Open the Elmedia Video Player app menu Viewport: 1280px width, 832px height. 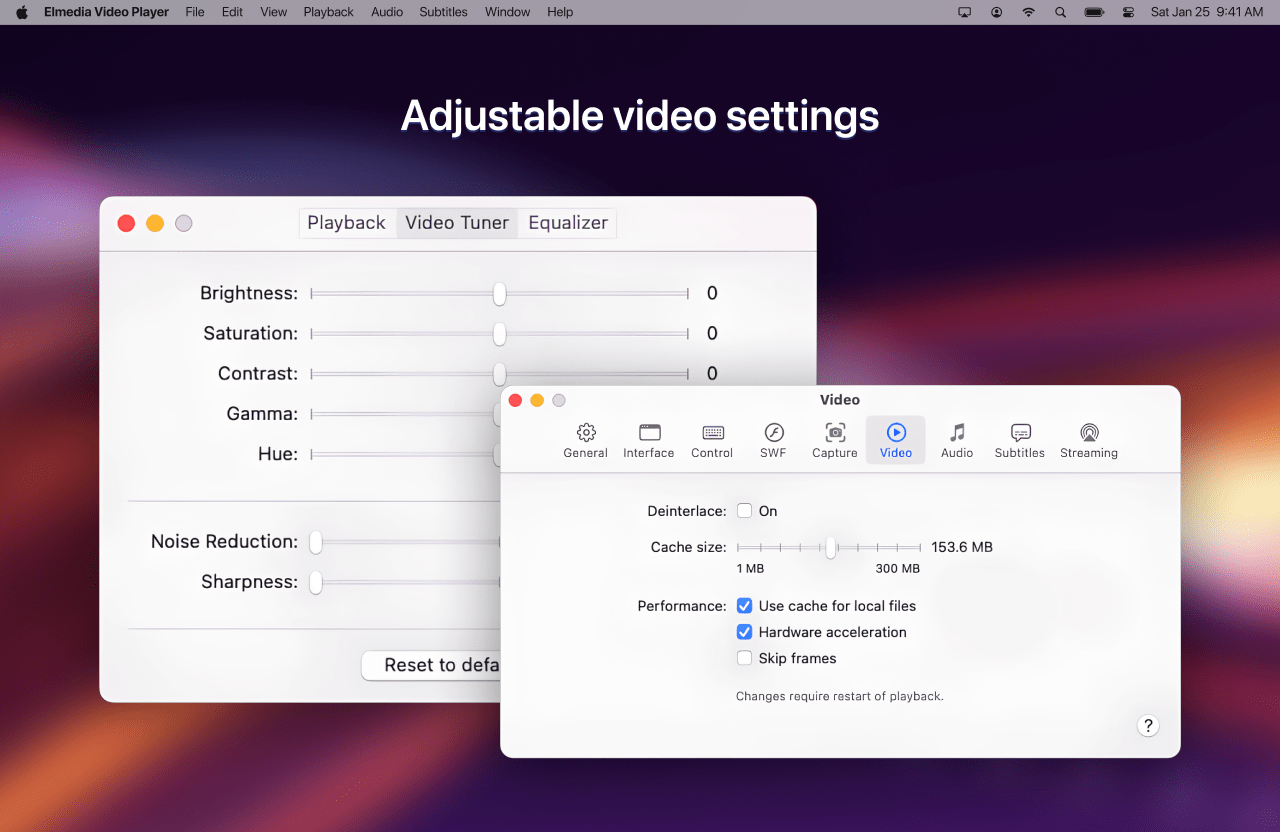106,12
